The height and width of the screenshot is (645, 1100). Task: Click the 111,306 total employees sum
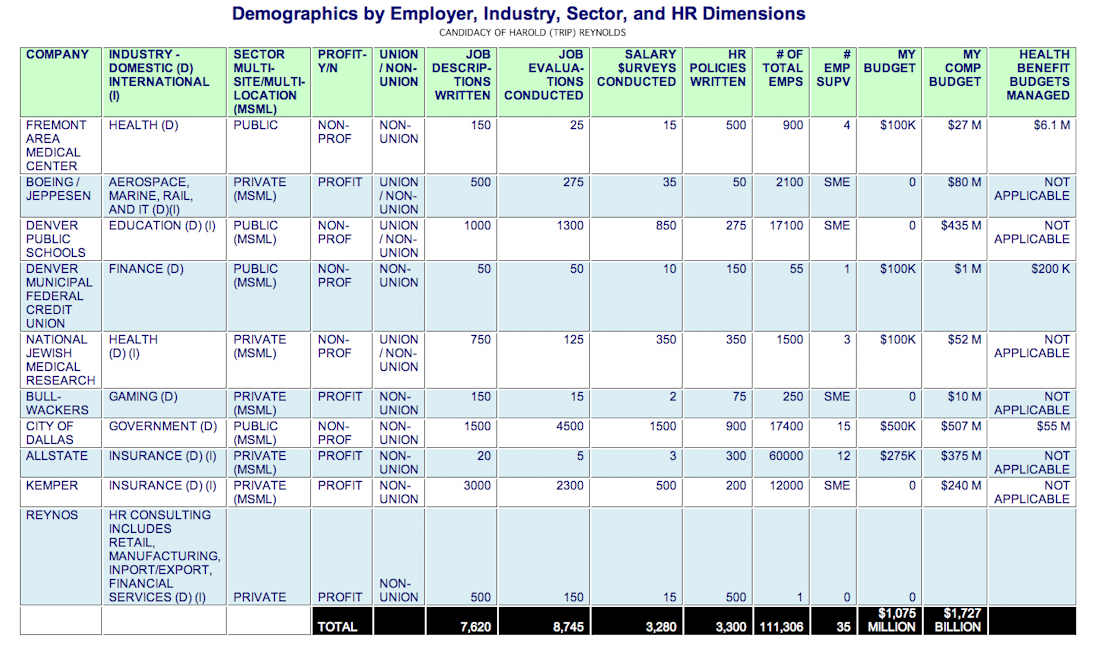pyautogui.click(x=782, y=627)
